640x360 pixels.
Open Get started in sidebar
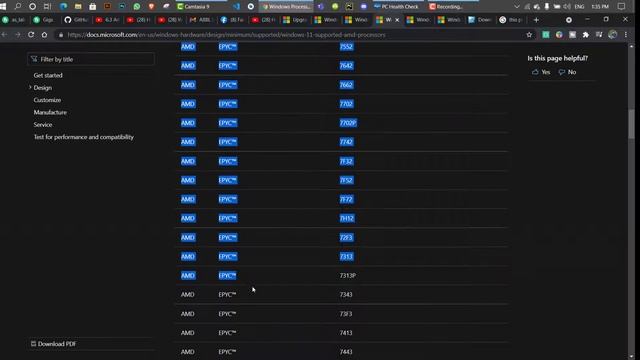pos(48,75)
